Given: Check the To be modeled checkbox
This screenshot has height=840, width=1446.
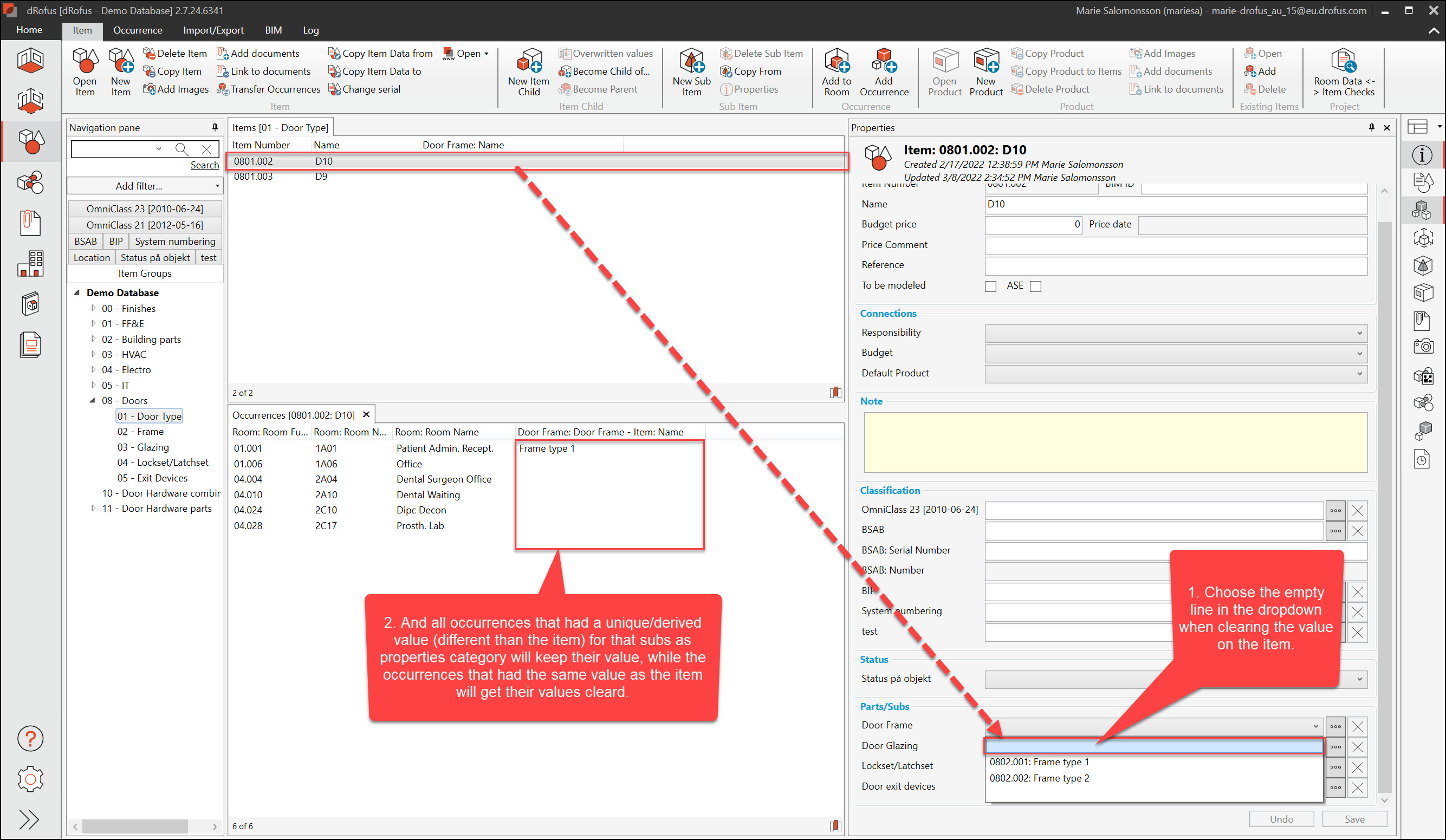Looking at the screenshot, I should tap(990, 286).
